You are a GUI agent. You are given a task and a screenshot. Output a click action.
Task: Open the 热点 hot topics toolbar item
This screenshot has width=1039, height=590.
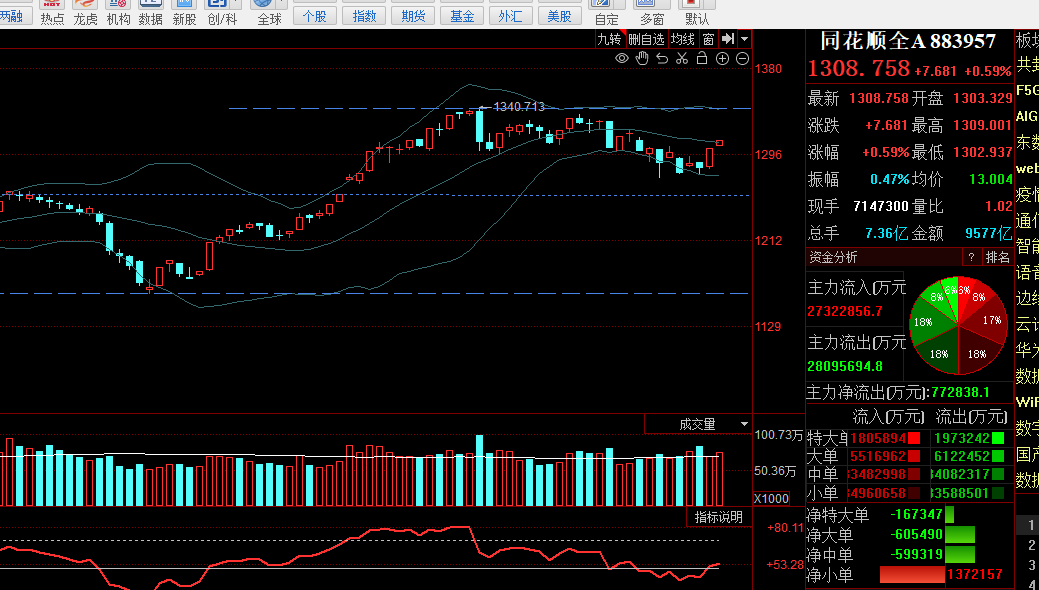pyautogui.click(x=52, y=13)
